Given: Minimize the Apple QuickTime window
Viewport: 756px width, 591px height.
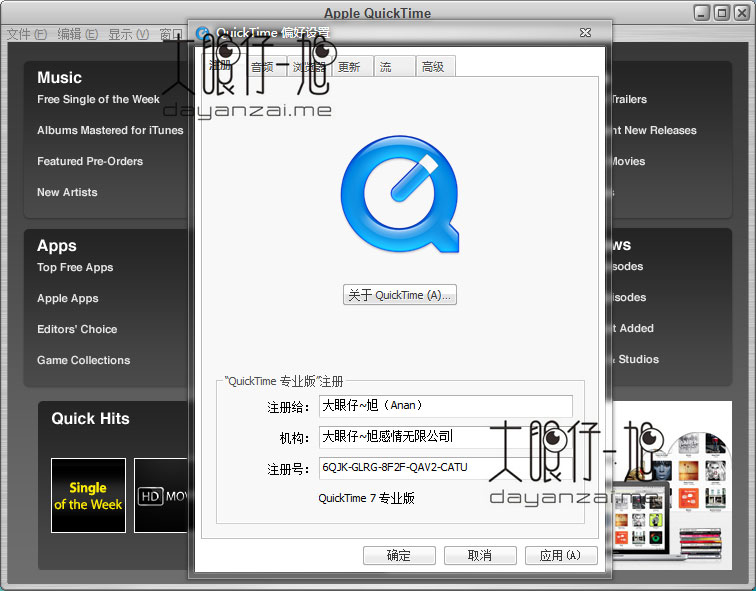Looking at the screenshot, I should pos(702,13).
